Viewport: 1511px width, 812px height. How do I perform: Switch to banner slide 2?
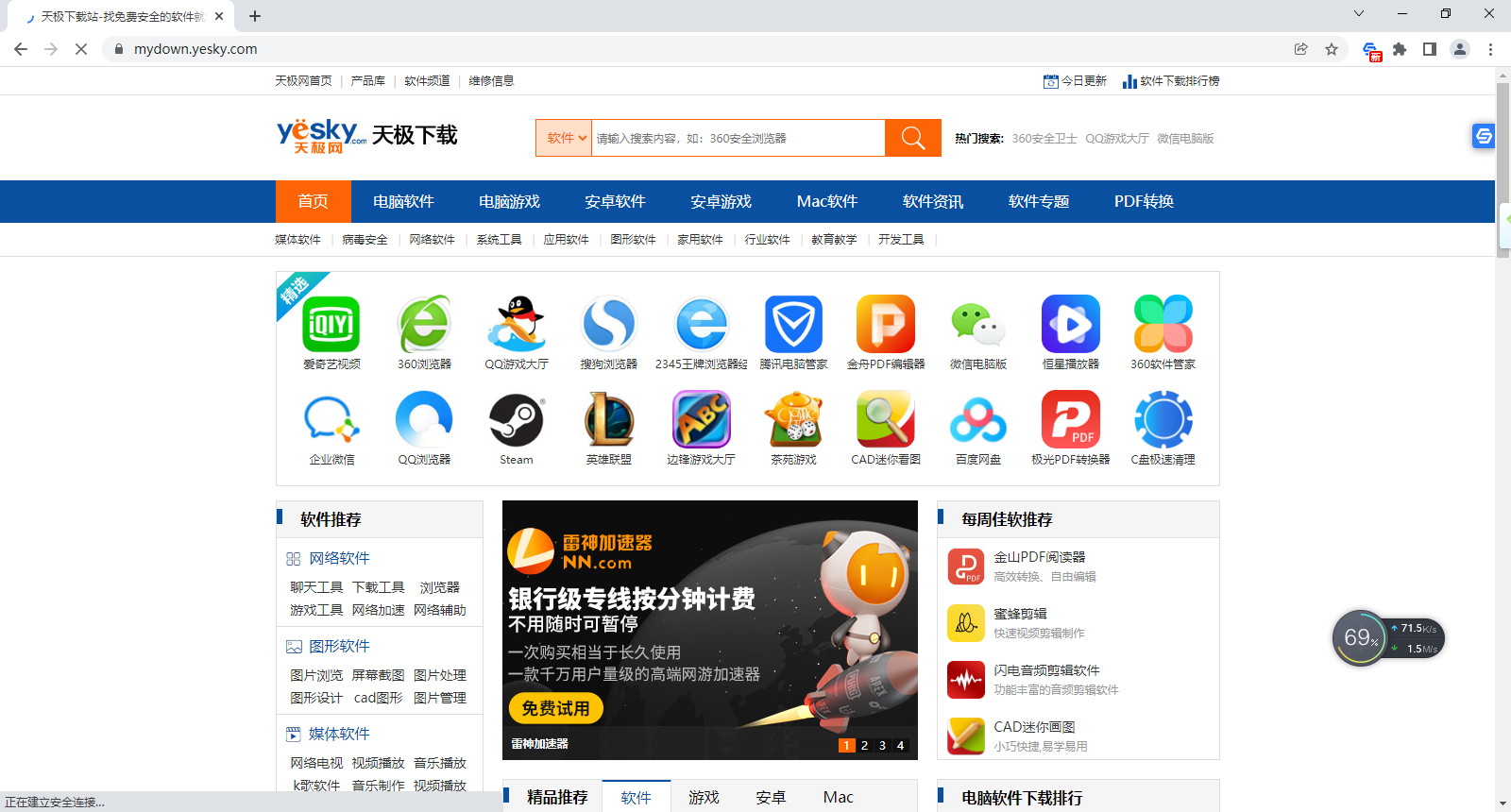coord(864,745)
